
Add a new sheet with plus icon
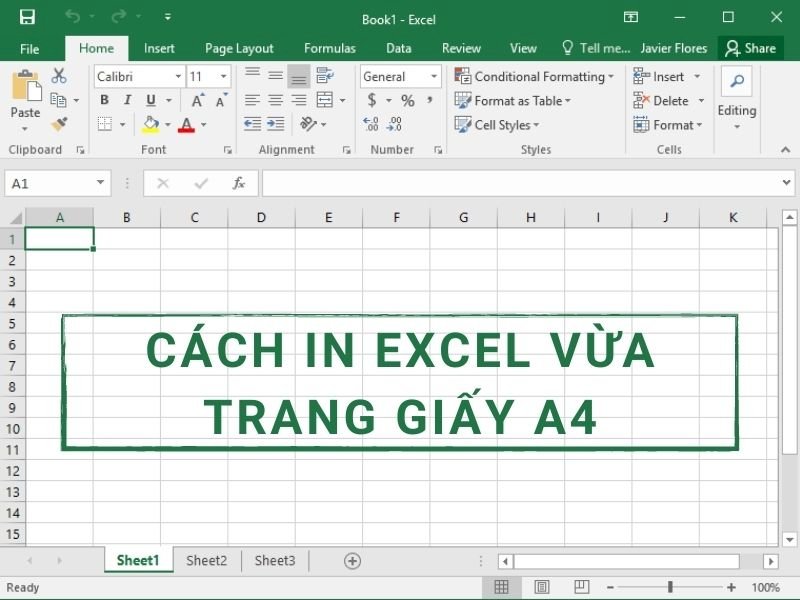click(x=353, y=561)
